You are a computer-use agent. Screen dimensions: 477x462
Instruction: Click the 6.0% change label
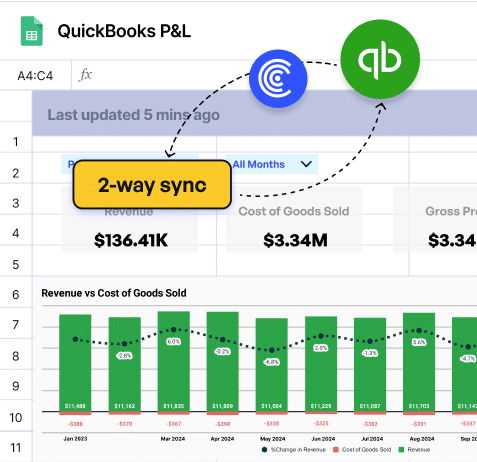point(174,342)
